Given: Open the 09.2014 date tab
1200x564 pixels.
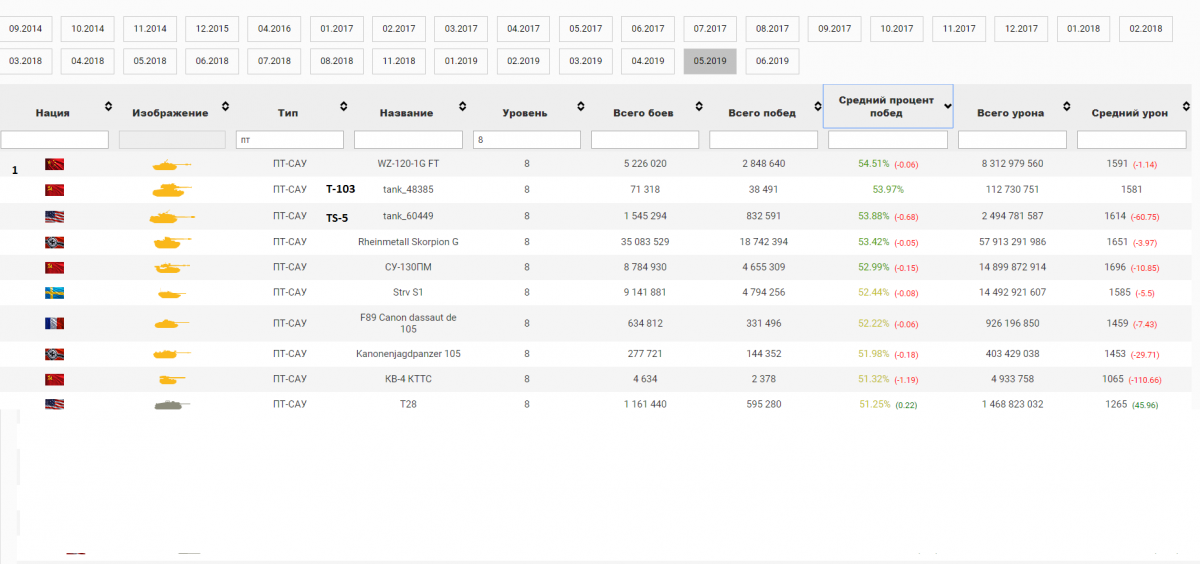Looking at the screenshot, I should [x=25, y=29].
